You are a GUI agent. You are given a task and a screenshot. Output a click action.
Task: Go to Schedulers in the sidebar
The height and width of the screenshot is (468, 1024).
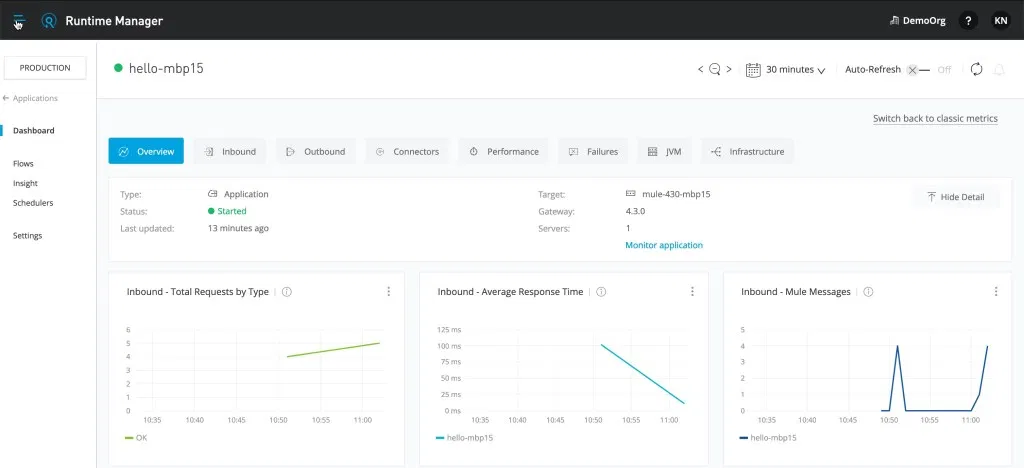point(33,203)
